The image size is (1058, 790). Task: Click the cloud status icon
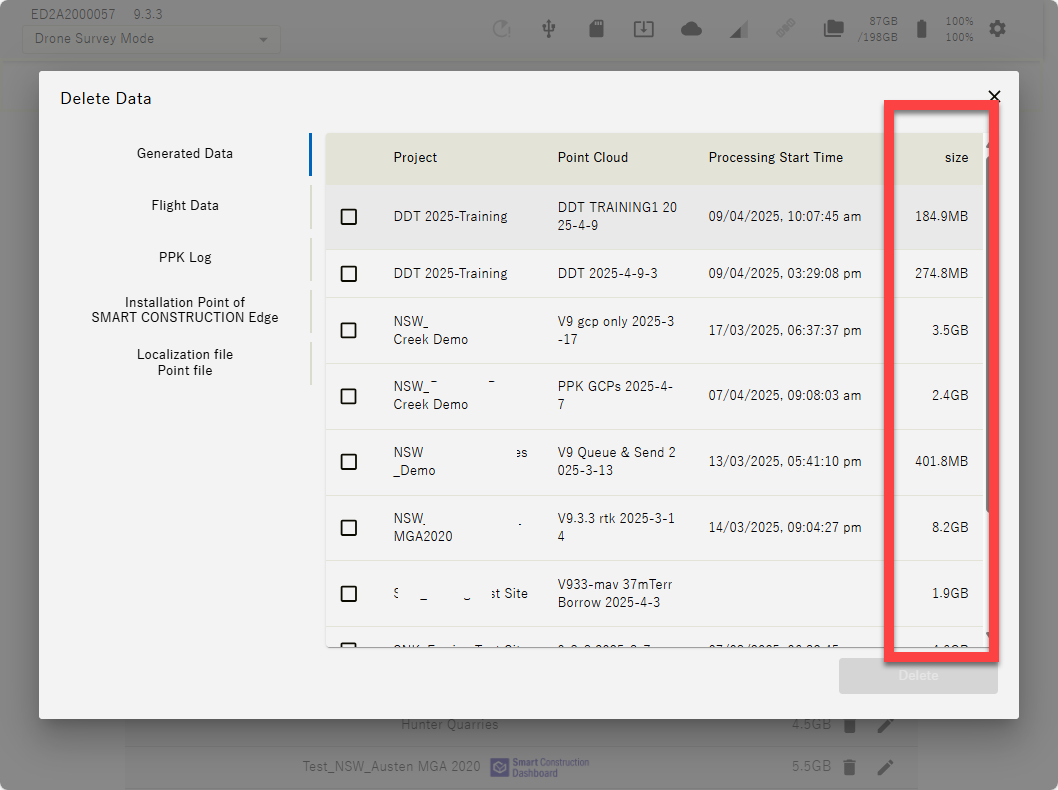click(x=691, y=29)
